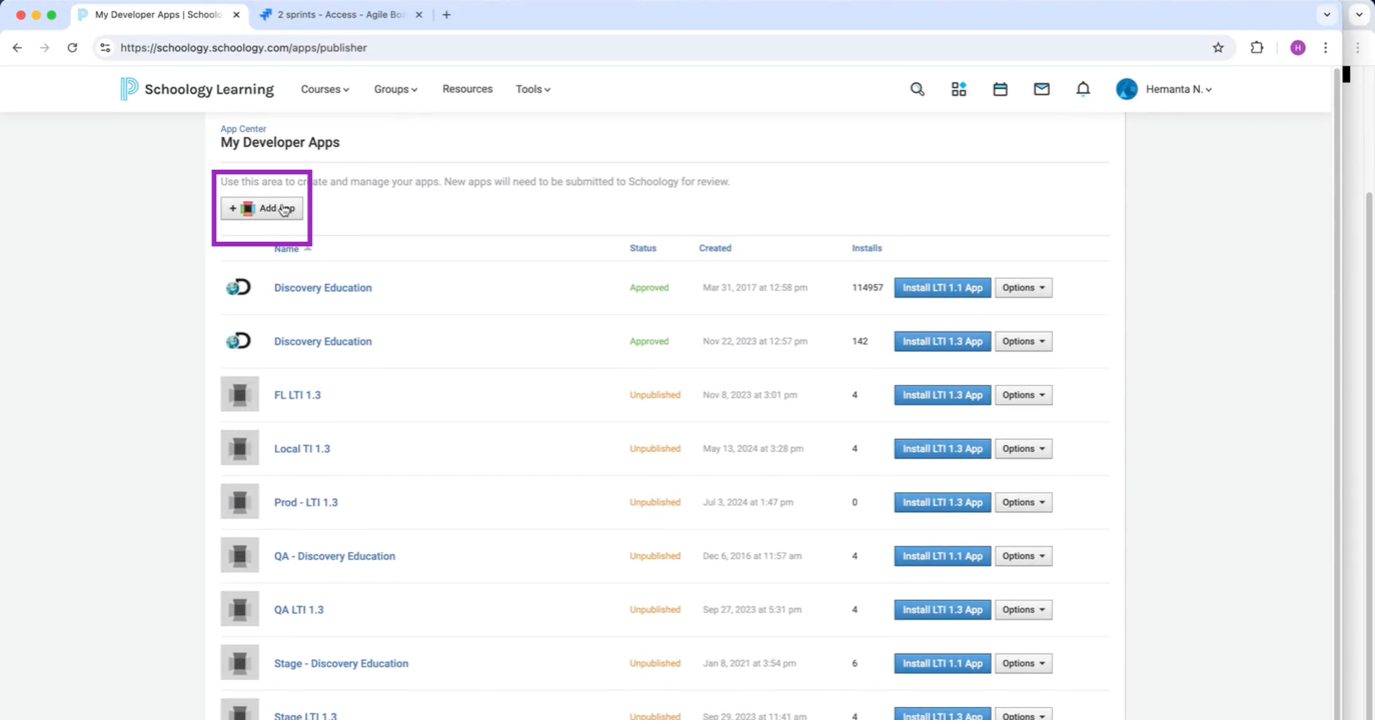This screenshot has height=724, width=1375.
Task: Open the Resources menu item
Action: point(467,89)
